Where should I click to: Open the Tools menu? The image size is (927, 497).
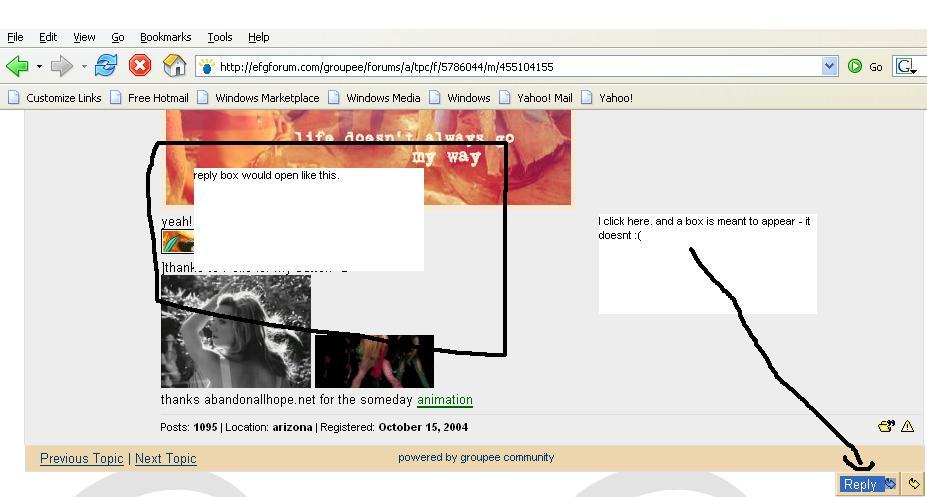[219, 37]
